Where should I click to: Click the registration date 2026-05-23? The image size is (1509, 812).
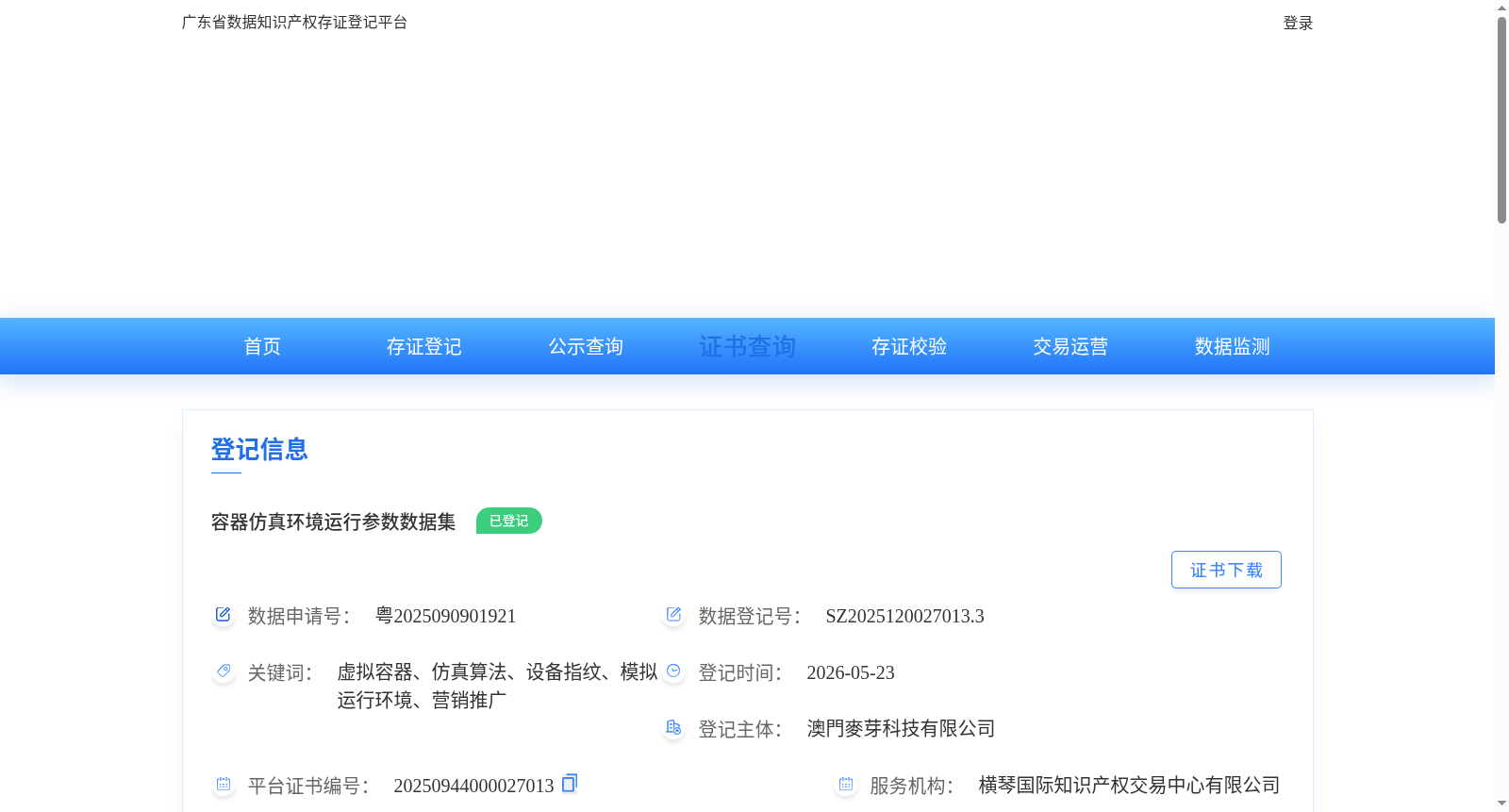(x=851, y=672)
